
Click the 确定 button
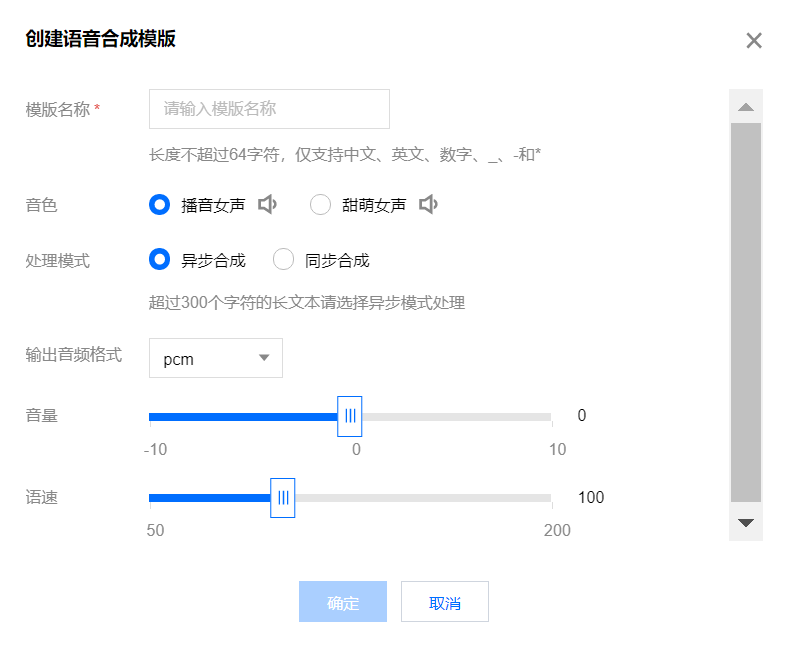pyautogui.click(x=343, y=602)
